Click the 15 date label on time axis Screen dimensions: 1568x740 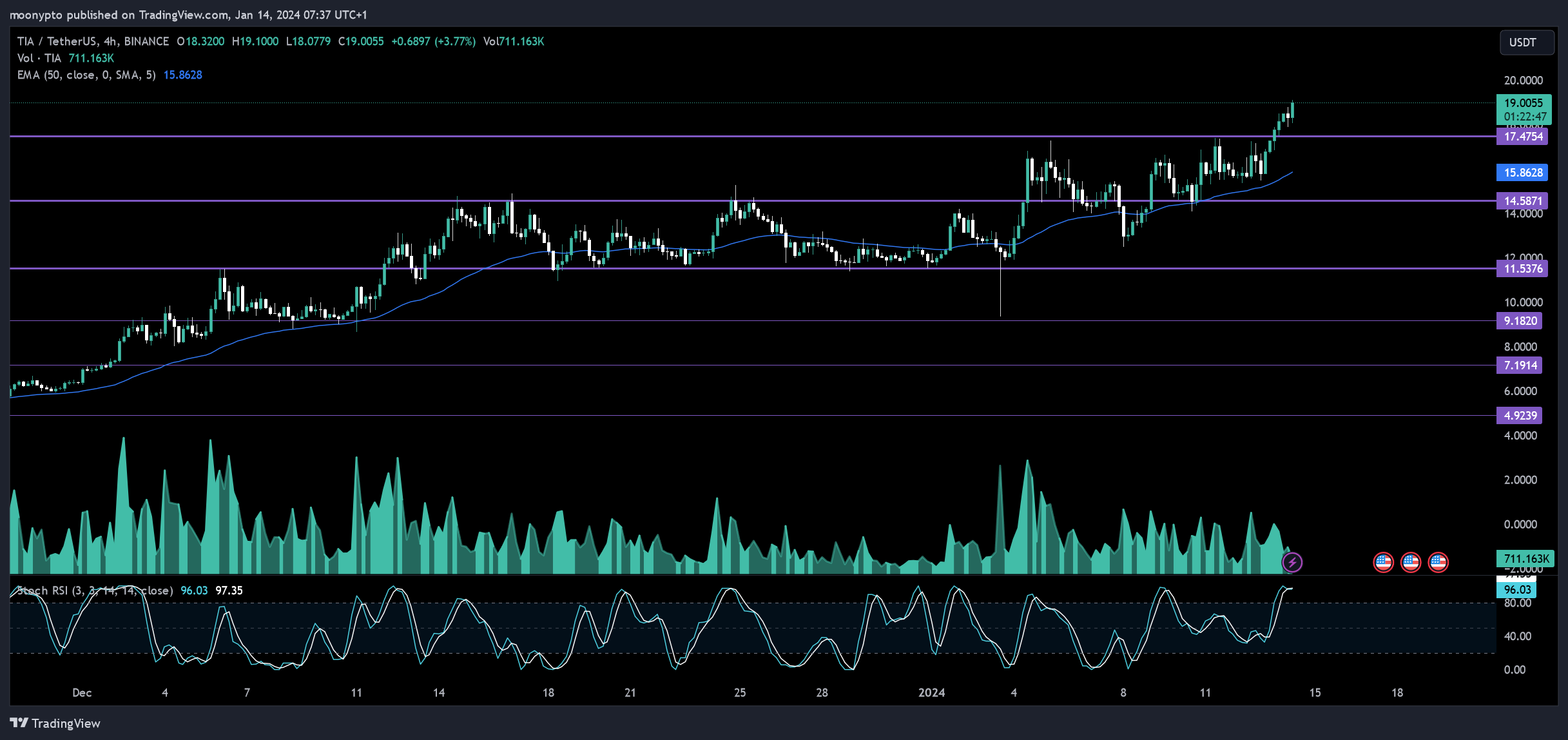1315,693
